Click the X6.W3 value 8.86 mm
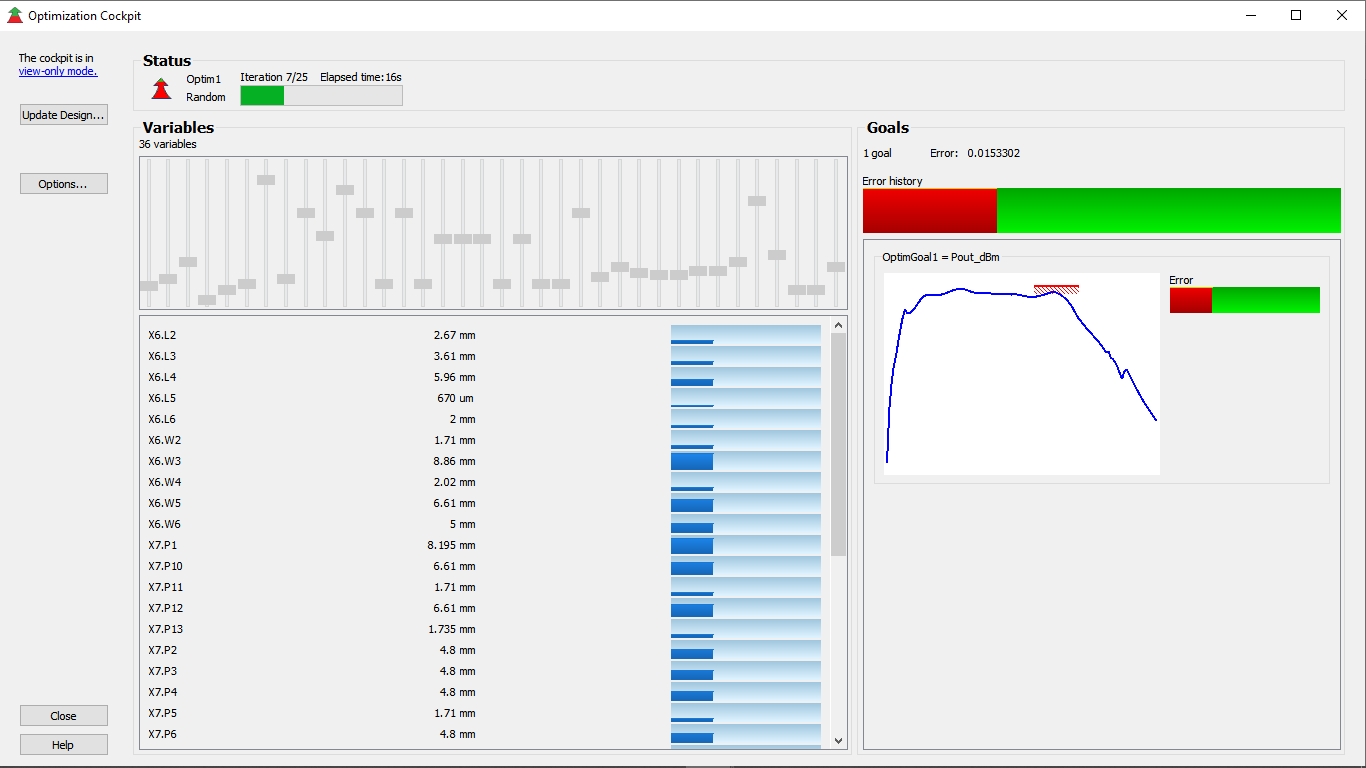 455,461
